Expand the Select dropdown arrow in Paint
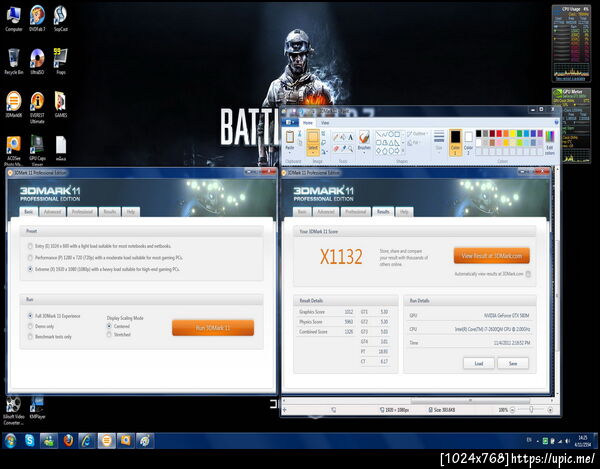Viewport: 600px width, 469px height. (313, 153)
